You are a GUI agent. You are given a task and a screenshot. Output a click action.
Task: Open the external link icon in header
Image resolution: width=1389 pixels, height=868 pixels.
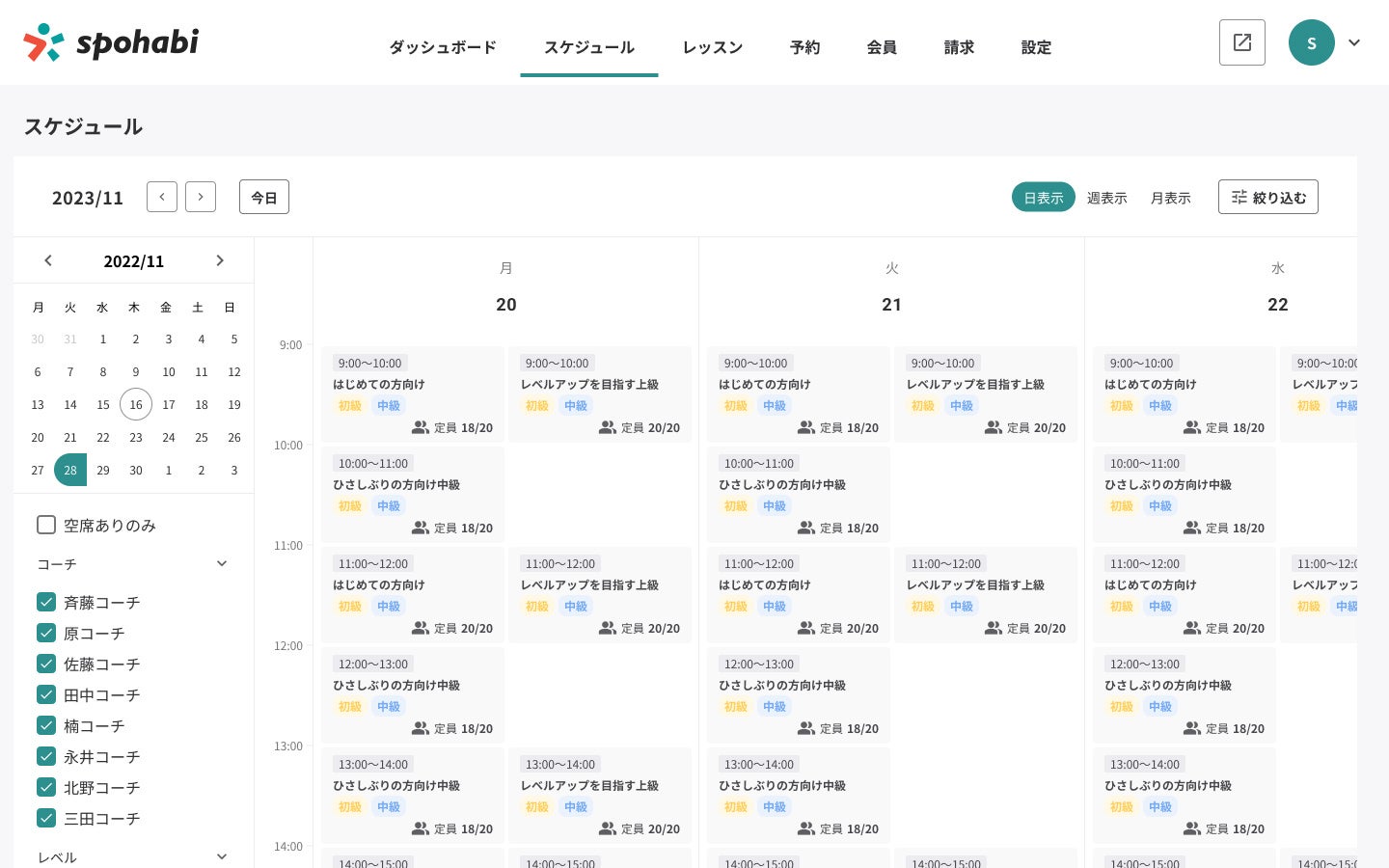1241,42
